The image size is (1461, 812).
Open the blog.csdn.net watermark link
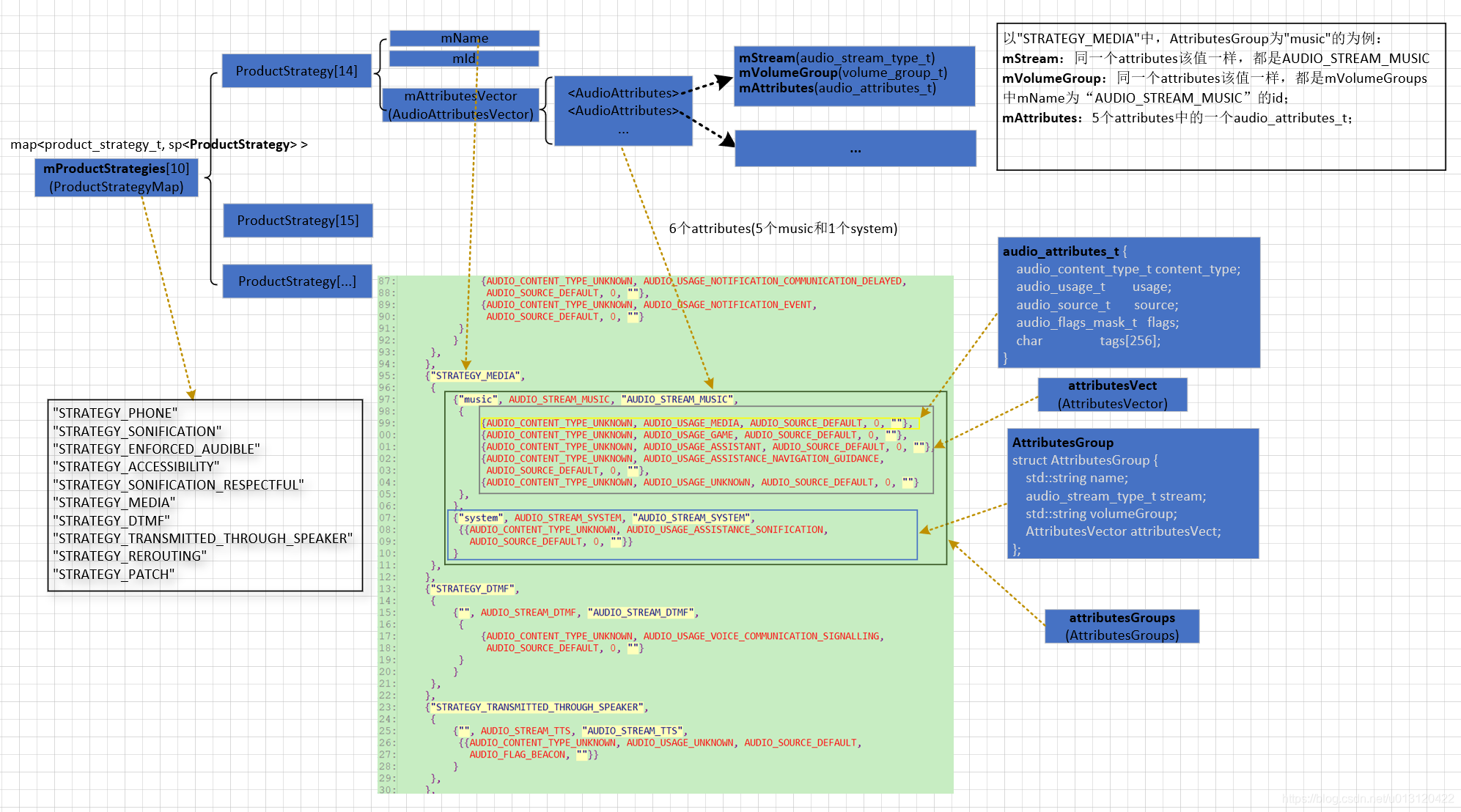point(1368,799)
